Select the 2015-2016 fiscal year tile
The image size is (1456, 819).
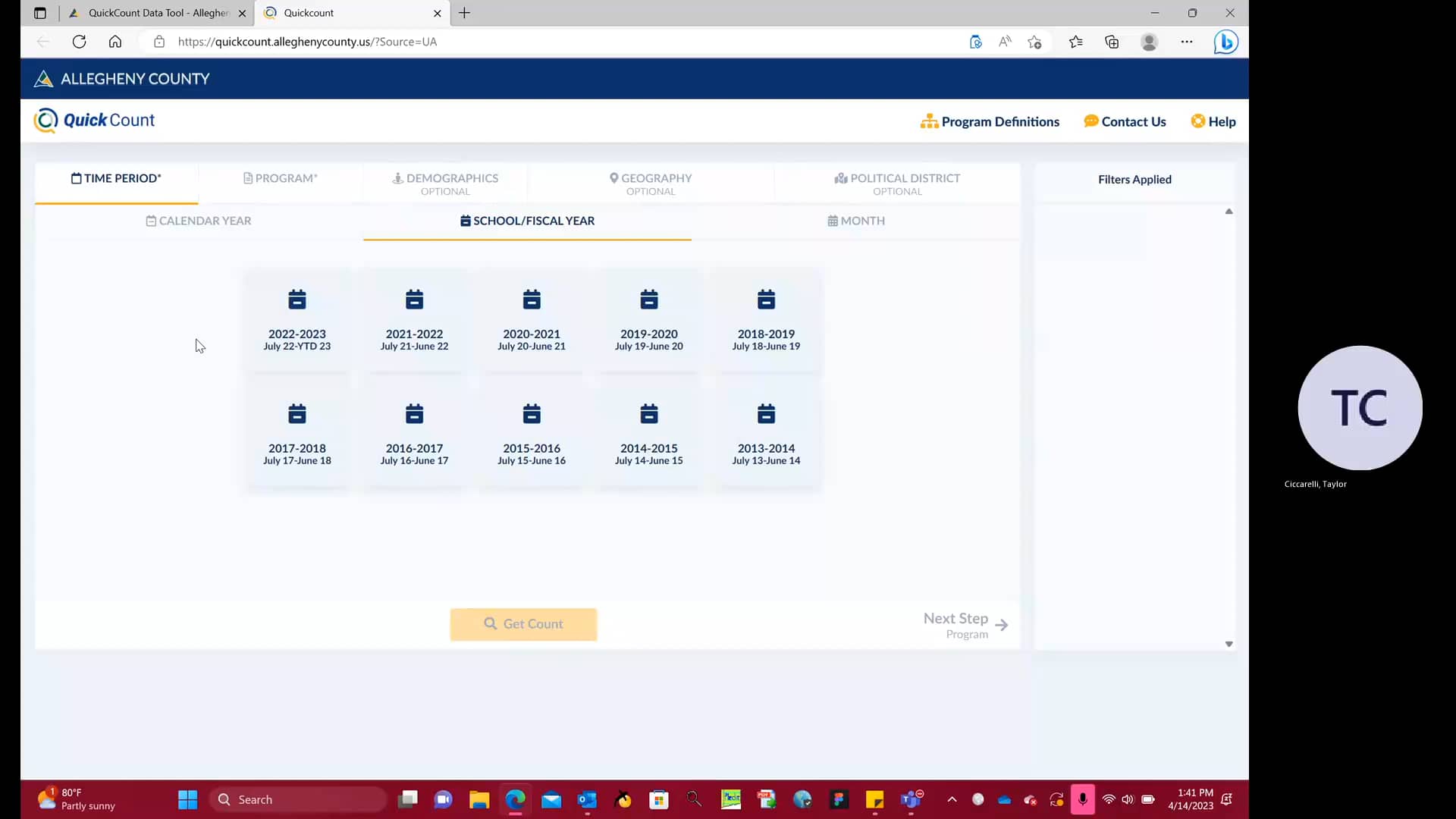[x=531, y=432]
